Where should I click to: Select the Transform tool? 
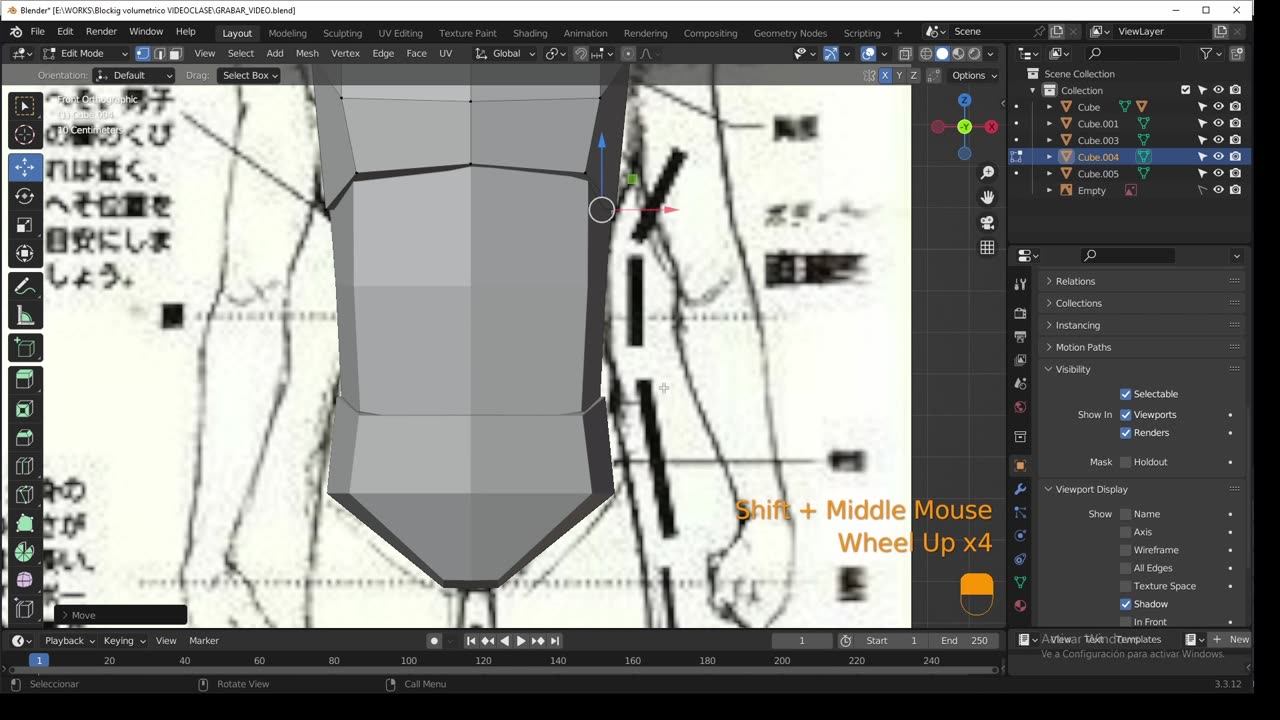pyautogui.click(x=25, y=254)
